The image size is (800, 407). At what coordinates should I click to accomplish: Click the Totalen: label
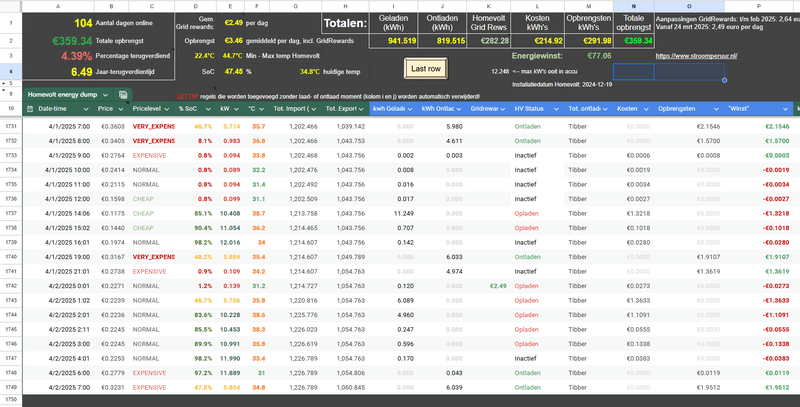click(345, 23)
